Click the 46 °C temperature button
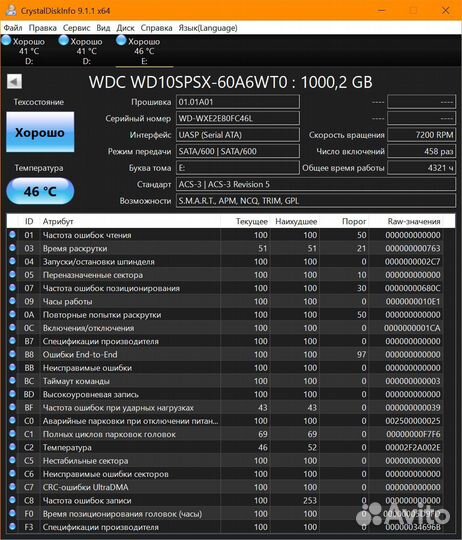This screenshot has height=540, width=462. [40, 191]
